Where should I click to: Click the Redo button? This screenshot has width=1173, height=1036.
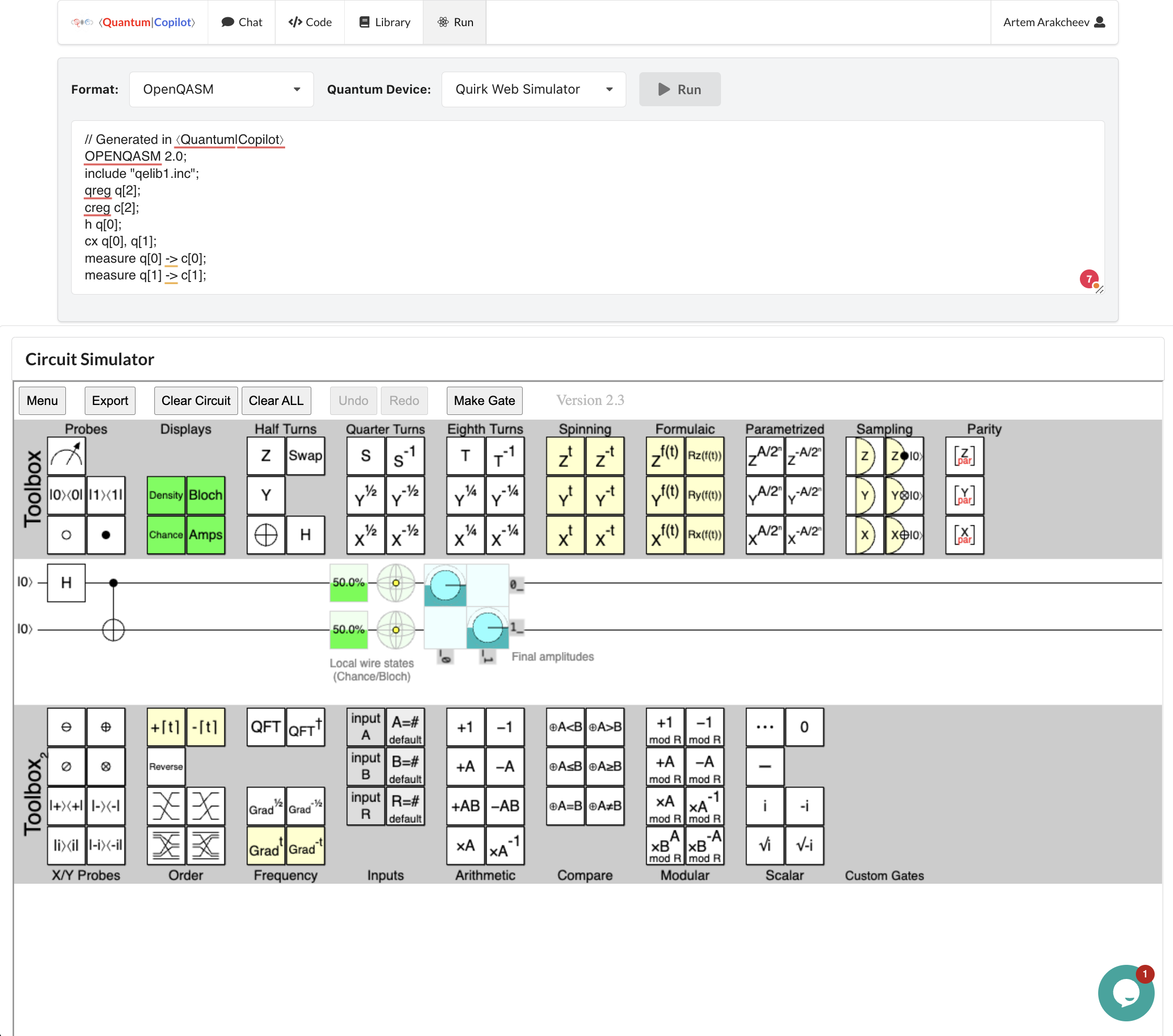404,401
